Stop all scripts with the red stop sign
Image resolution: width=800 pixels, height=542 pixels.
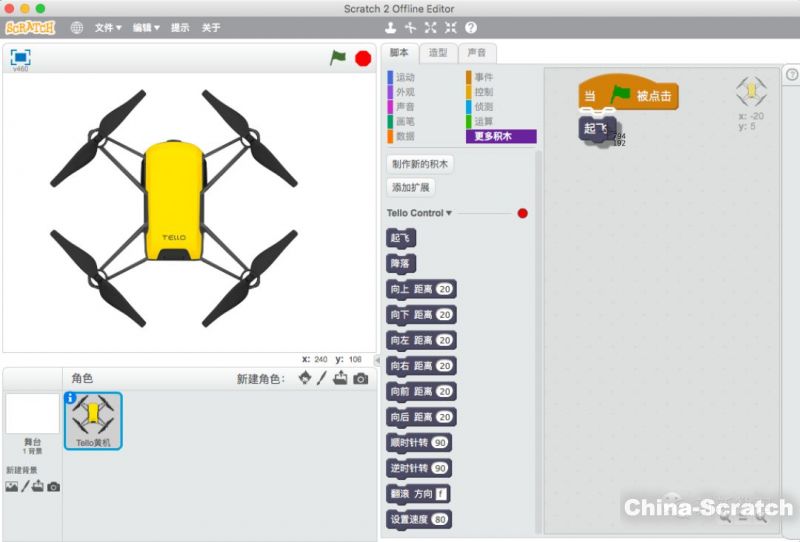(x=363, y=59)
